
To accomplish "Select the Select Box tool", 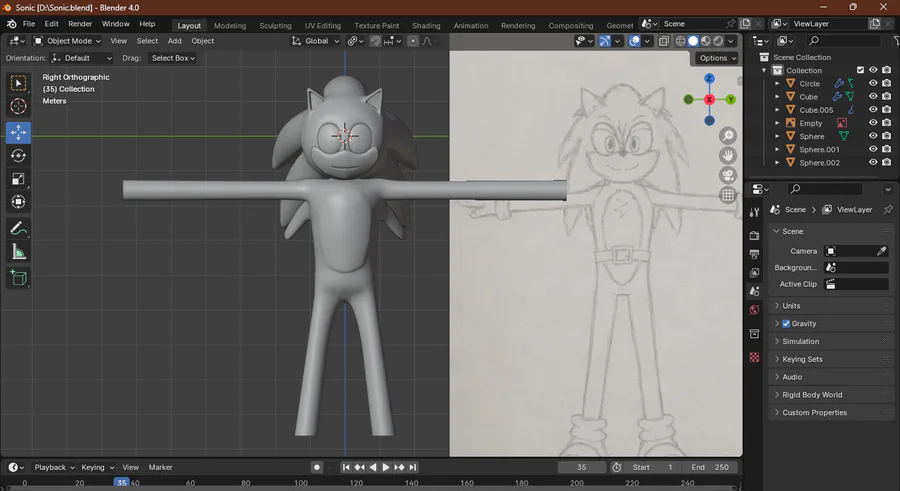I will [18, 83].
